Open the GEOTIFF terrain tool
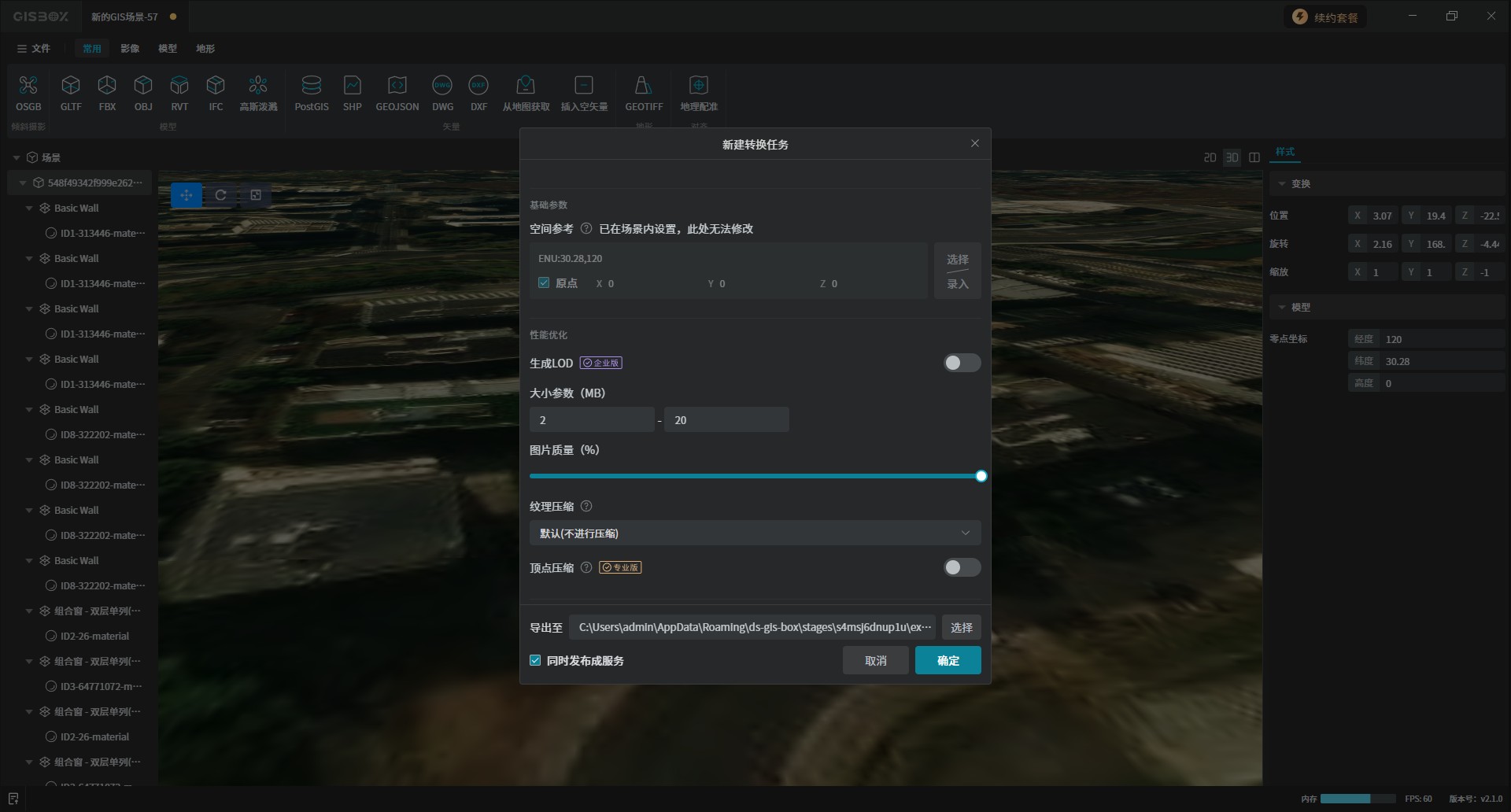The height and width of the screenshot is (812, 1511). (x=643, y=93)
